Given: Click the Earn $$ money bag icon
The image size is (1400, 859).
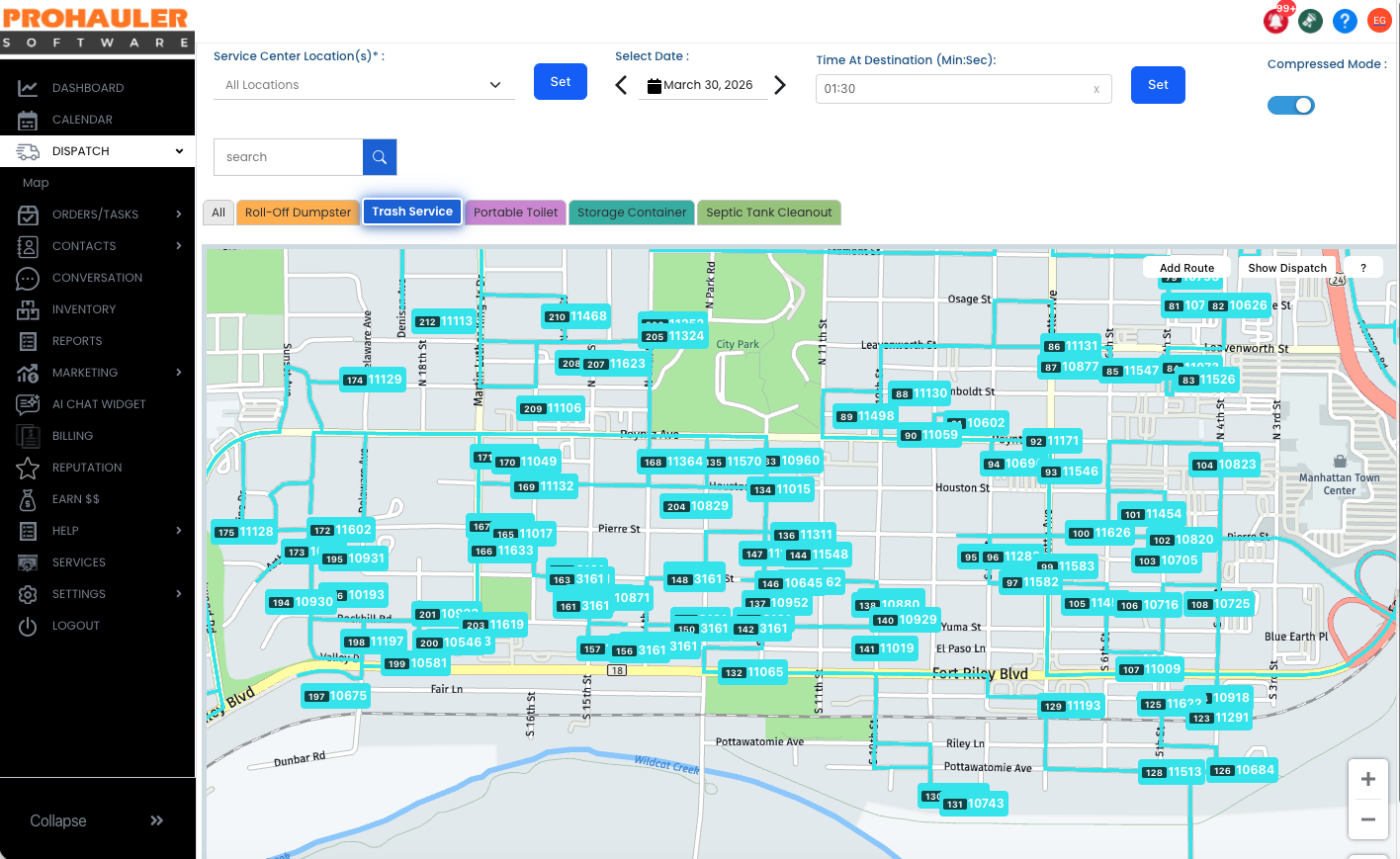Looking at the screenshot, I should point(28,499).
